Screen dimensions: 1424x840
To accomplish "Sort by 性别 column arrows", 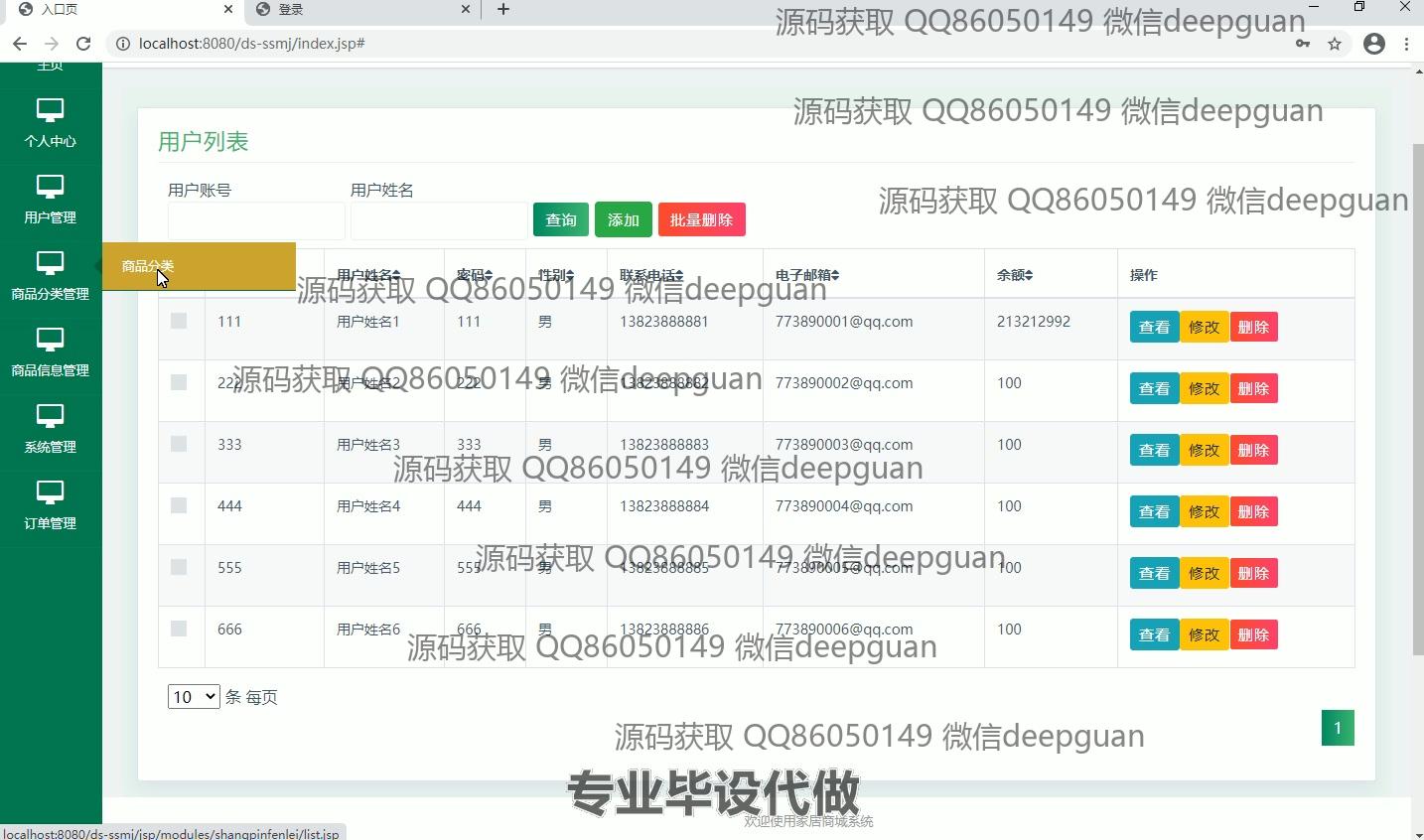I will pos(570,275).
